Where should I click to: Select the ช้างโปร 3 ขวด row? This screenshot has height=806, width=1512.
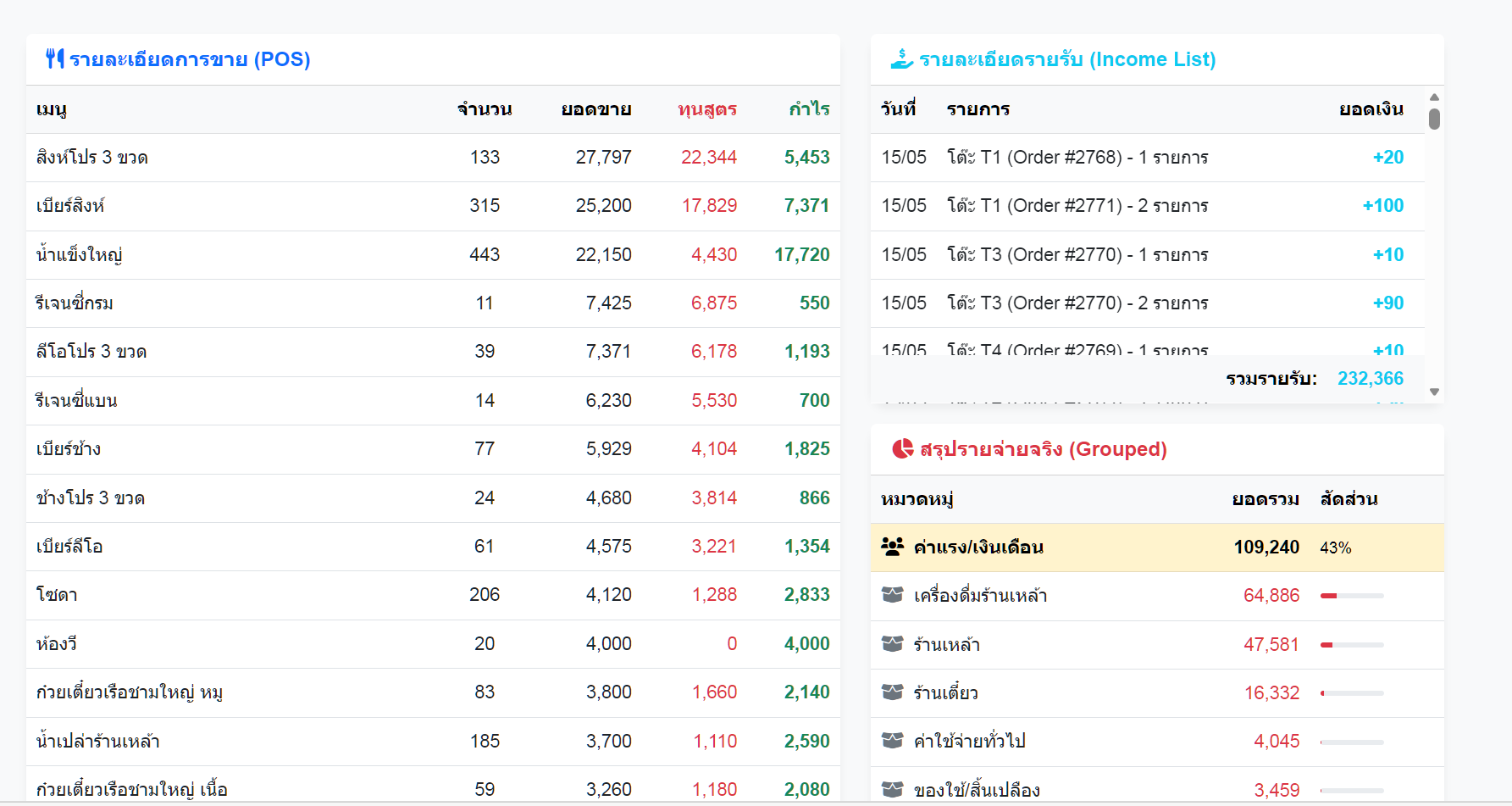[x=433, y=498]
